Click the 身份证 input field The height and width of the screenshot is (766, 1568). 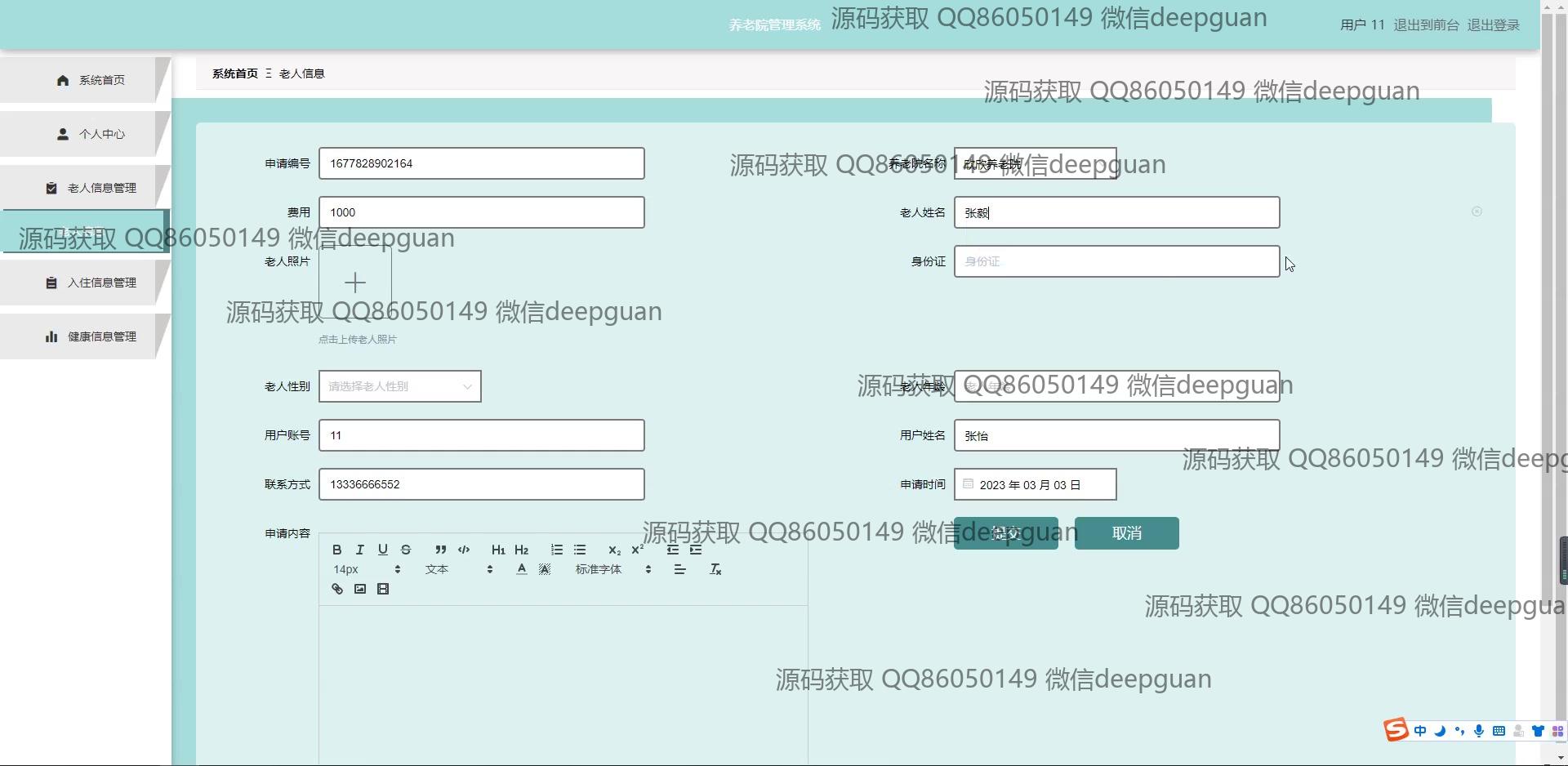[1116, 261]
